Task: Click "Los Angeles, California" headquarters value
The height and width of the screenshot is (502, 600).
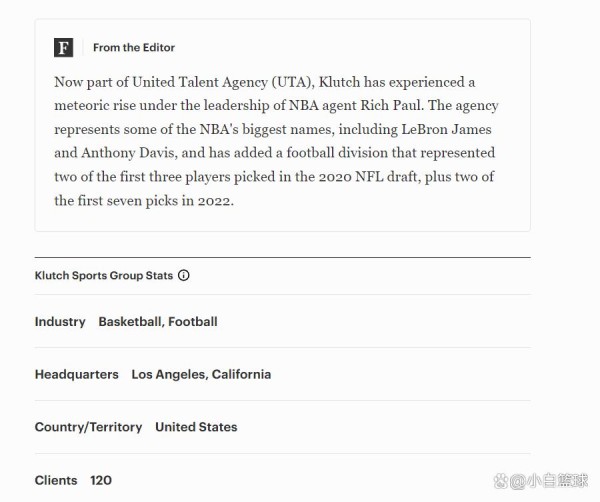Action: click(x=201, y=374)
